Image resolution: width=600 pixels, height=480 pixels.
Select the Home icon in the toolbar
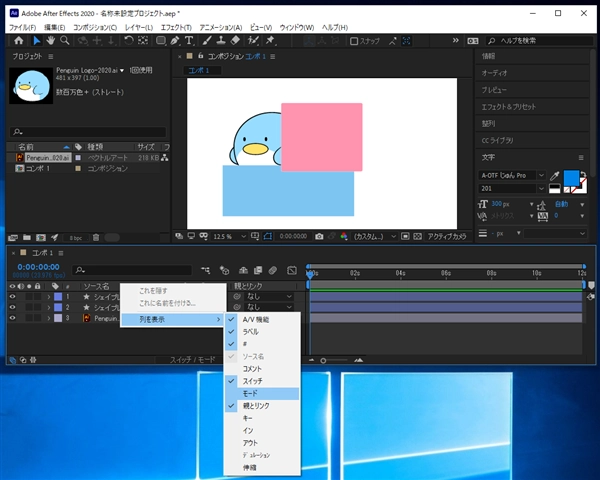18,41
